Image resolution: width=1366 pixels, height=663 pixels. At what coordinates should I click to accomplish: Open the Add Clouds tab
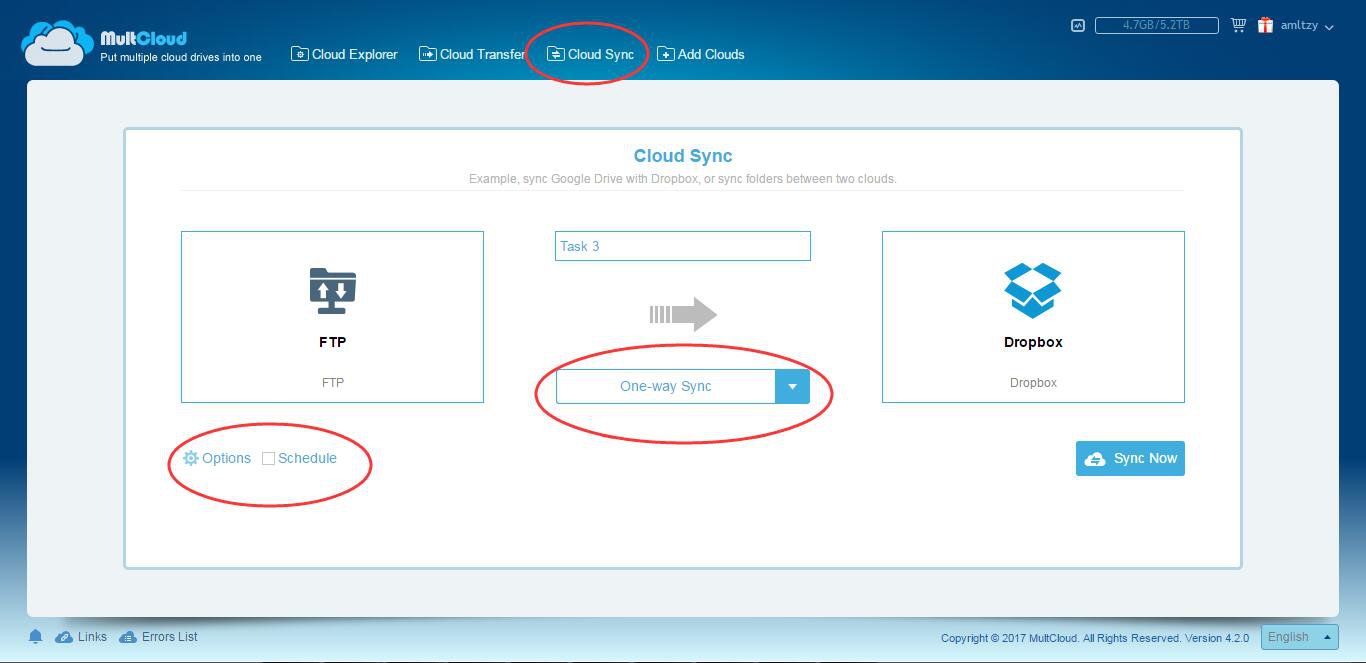700,54
